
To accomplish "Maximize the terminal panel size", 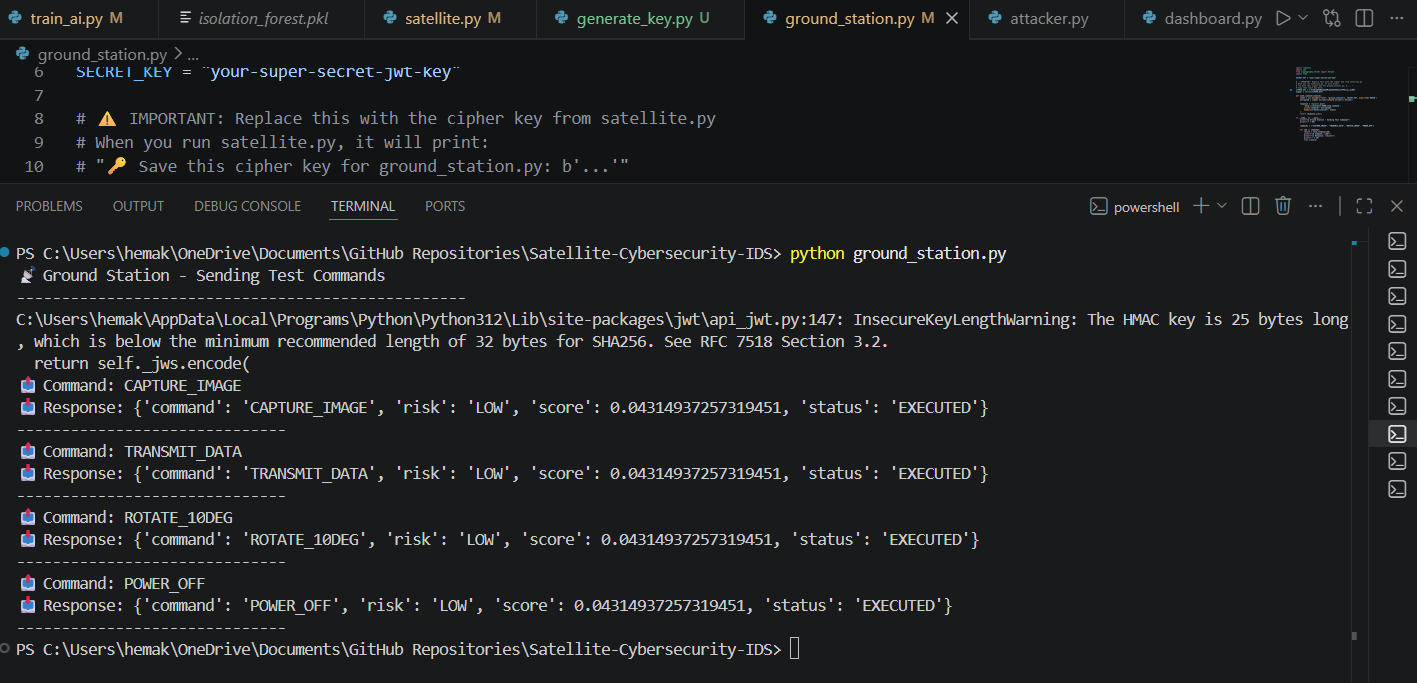I will [x=1364, y=206].
